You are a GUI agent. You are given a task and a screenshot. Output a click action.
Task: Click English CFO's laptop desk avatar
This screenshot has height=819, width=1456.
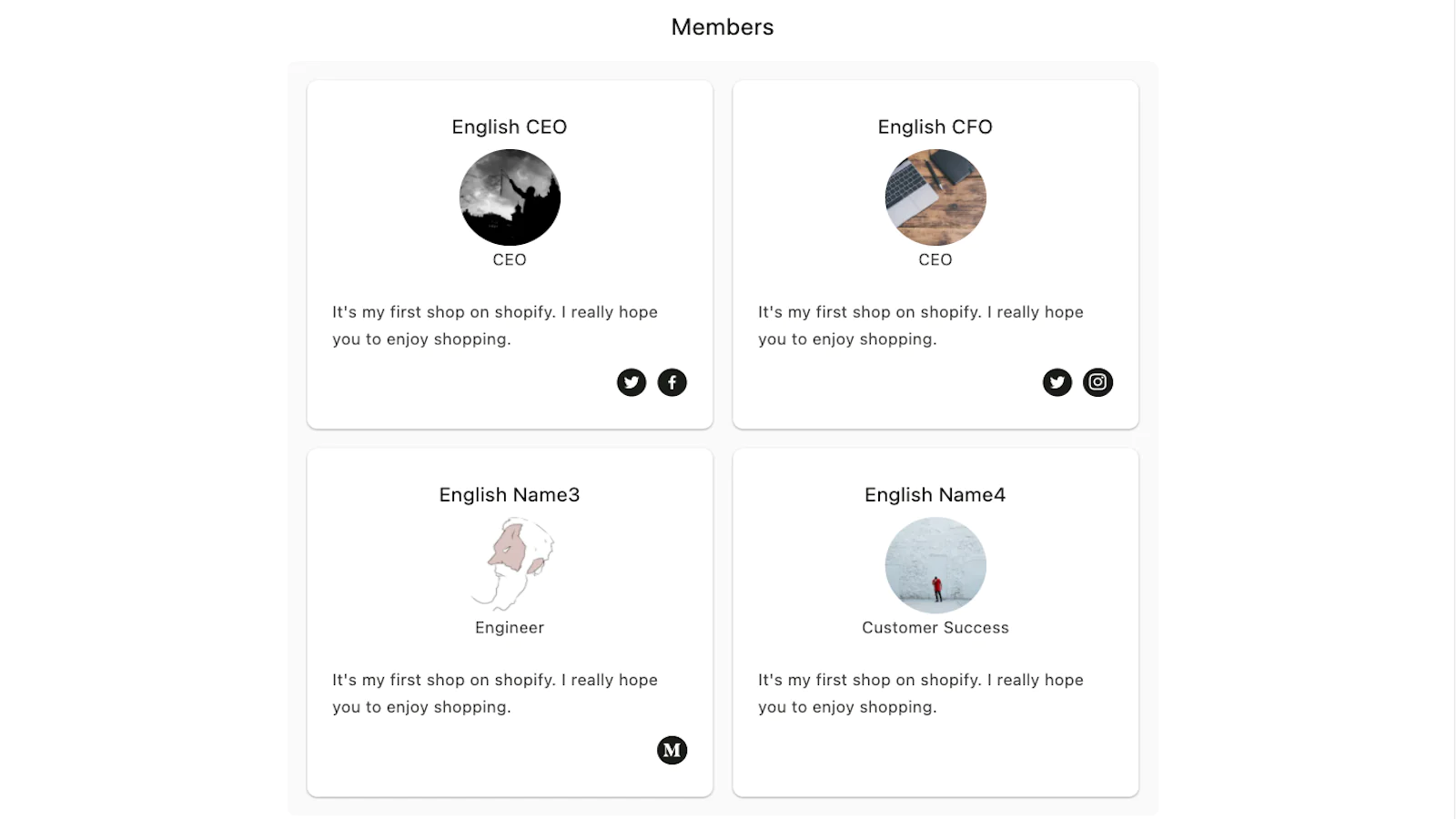(x=935, y=197)
